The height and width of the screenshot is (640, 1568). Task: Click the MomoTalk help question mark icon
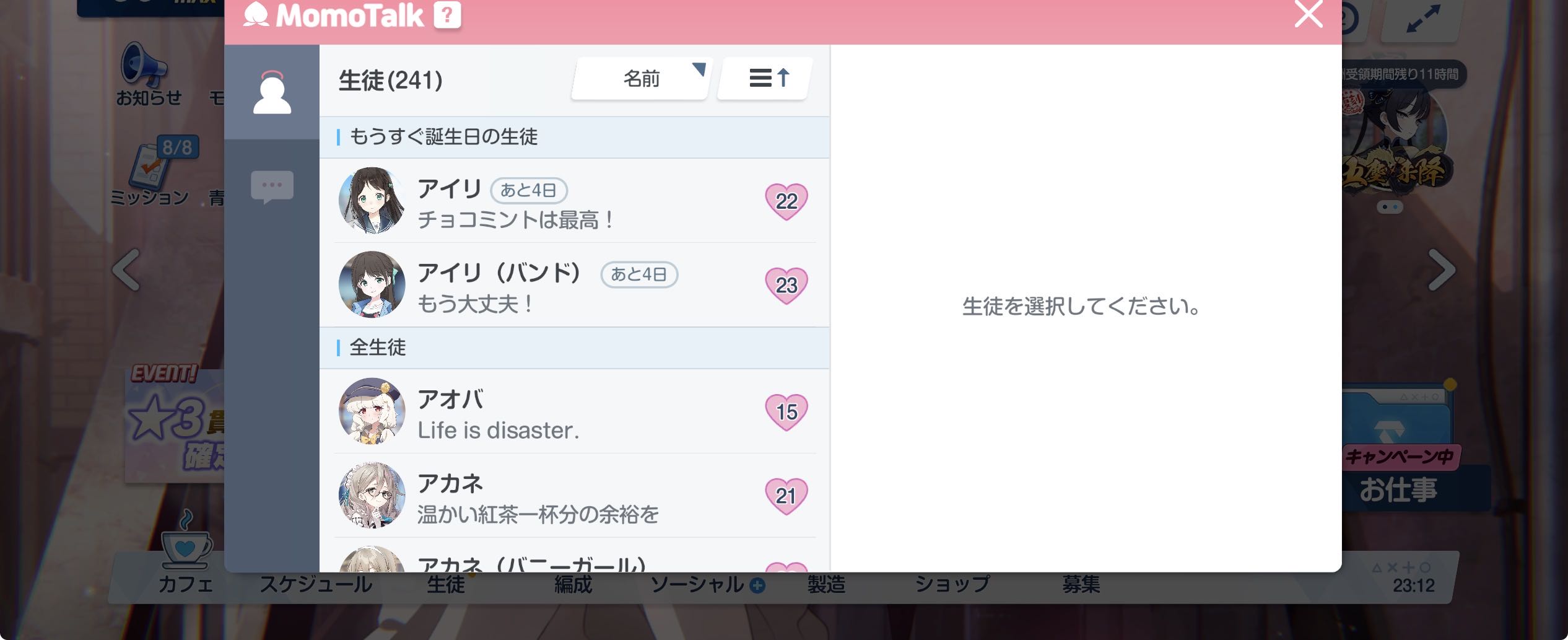[x=447, y=15]
